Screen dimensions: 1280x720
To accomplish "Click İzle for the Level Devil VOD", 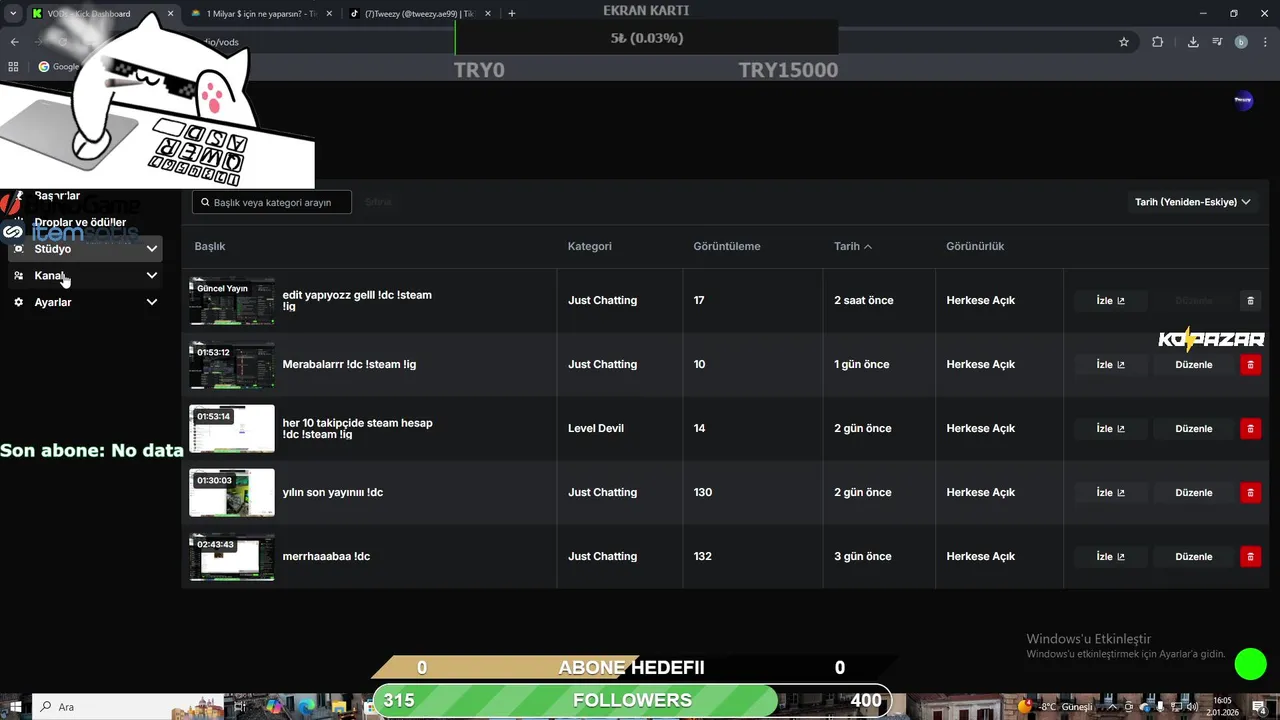I will point(1110,429).
